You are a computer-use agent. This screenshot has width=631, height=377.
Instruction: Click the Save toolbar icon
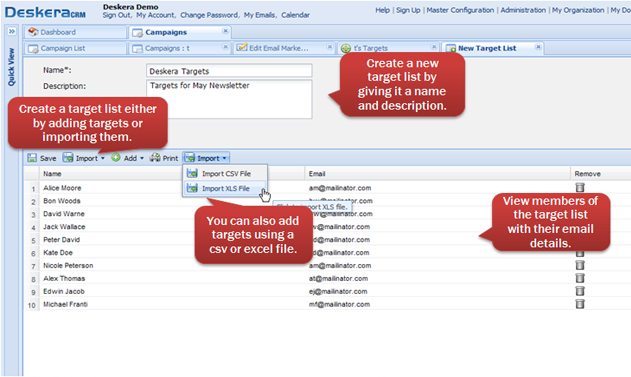pos(32,158)
